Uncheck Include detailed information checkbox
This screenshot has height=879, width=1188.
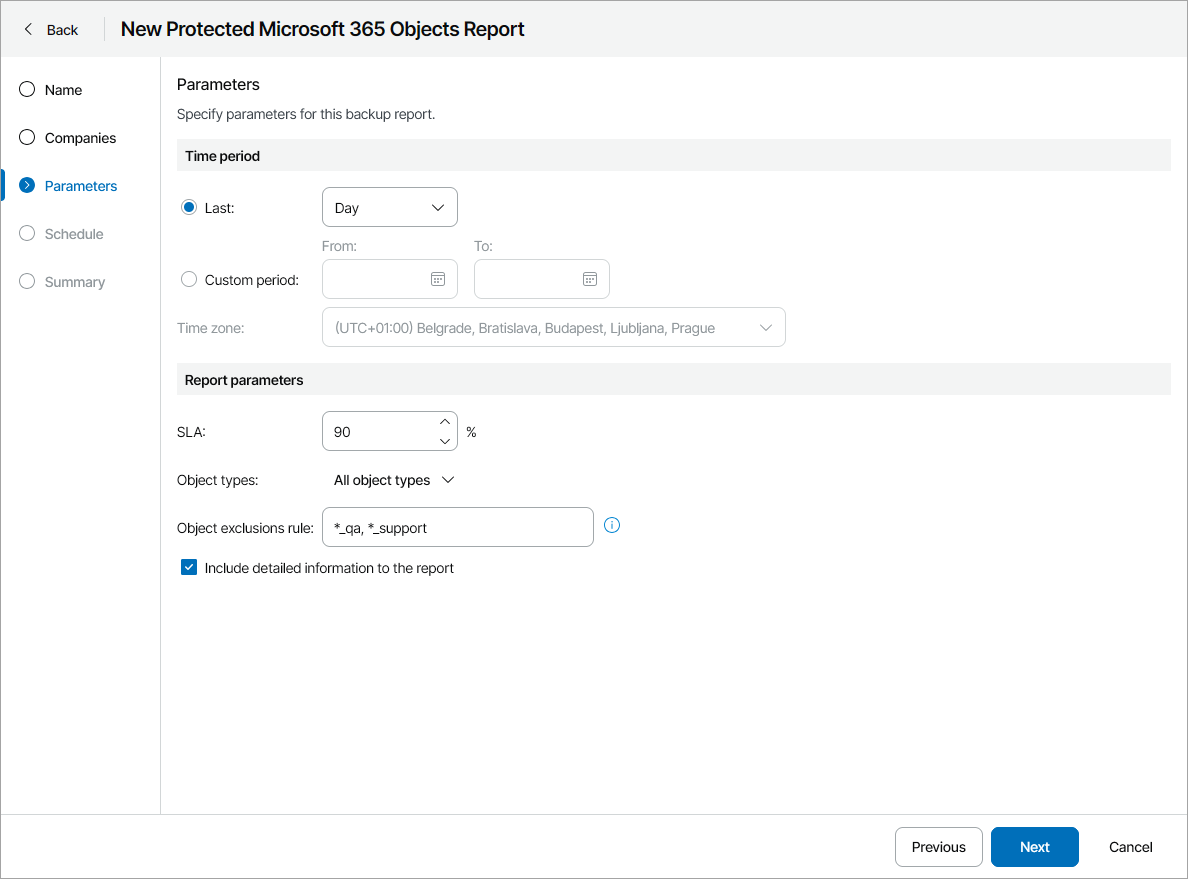click(189, 568)
